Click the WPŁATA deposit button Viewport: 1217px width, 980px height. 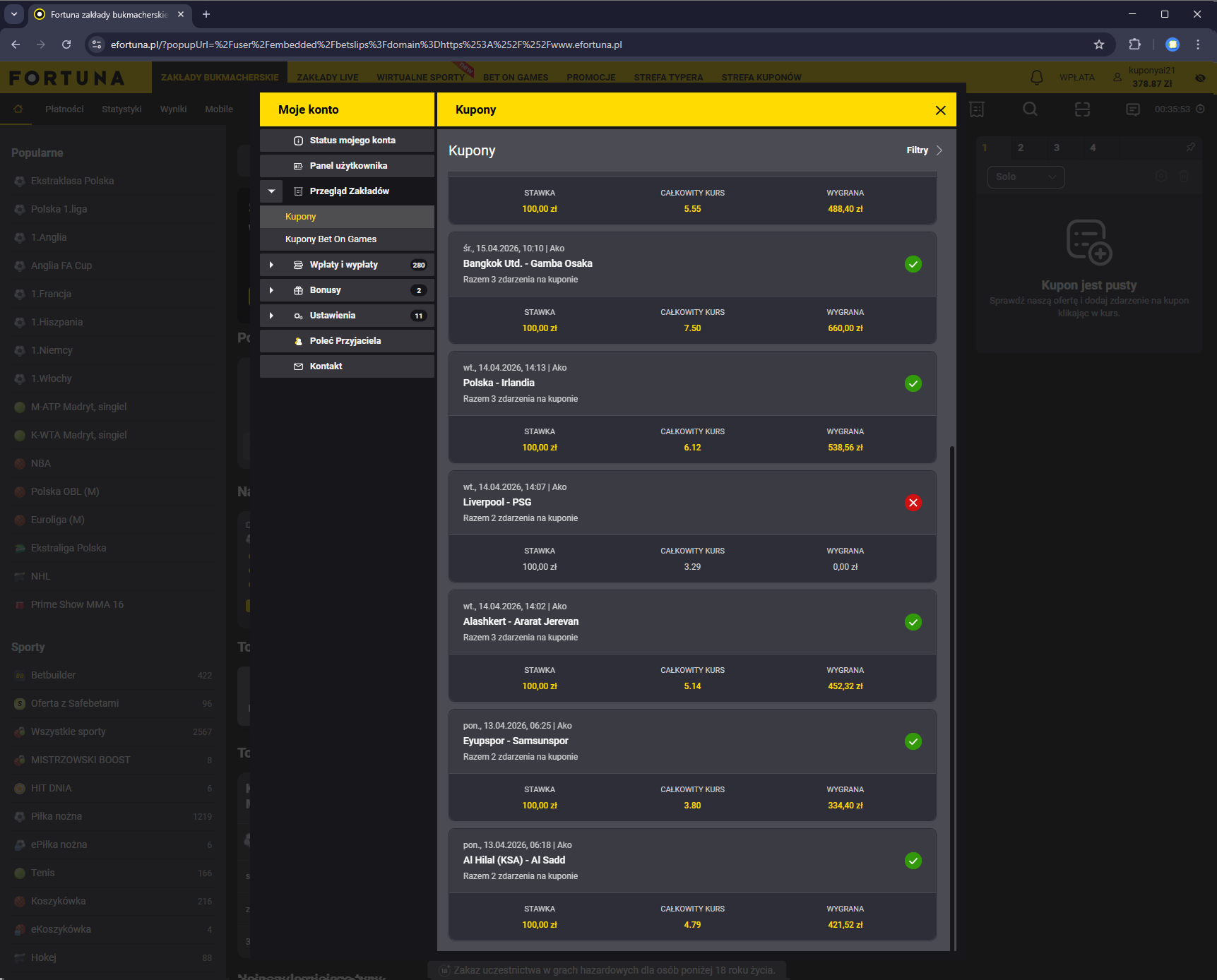1076,78
